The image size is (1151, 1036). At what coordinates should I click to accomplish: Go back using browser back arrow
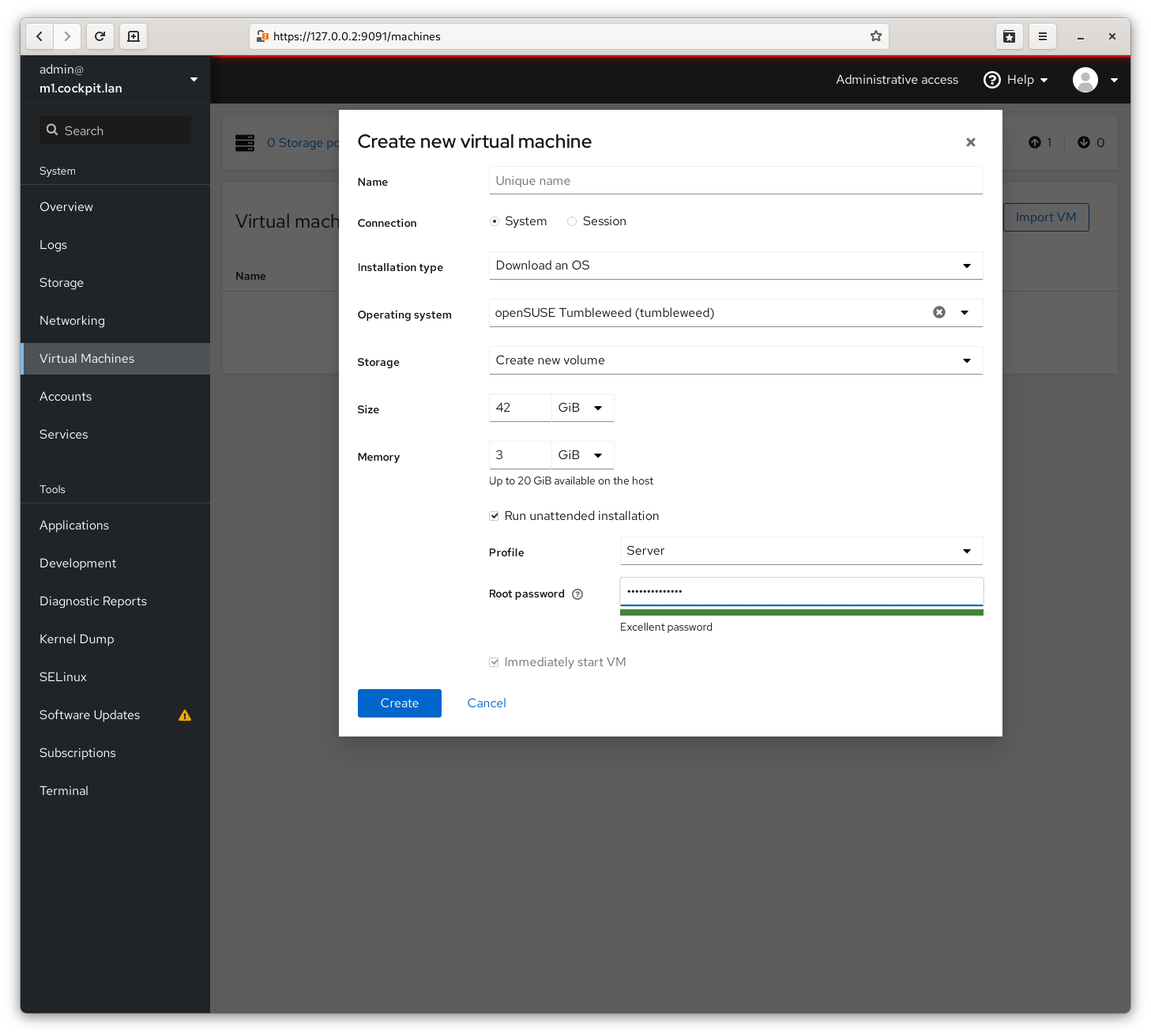click(x=39, y=36)
